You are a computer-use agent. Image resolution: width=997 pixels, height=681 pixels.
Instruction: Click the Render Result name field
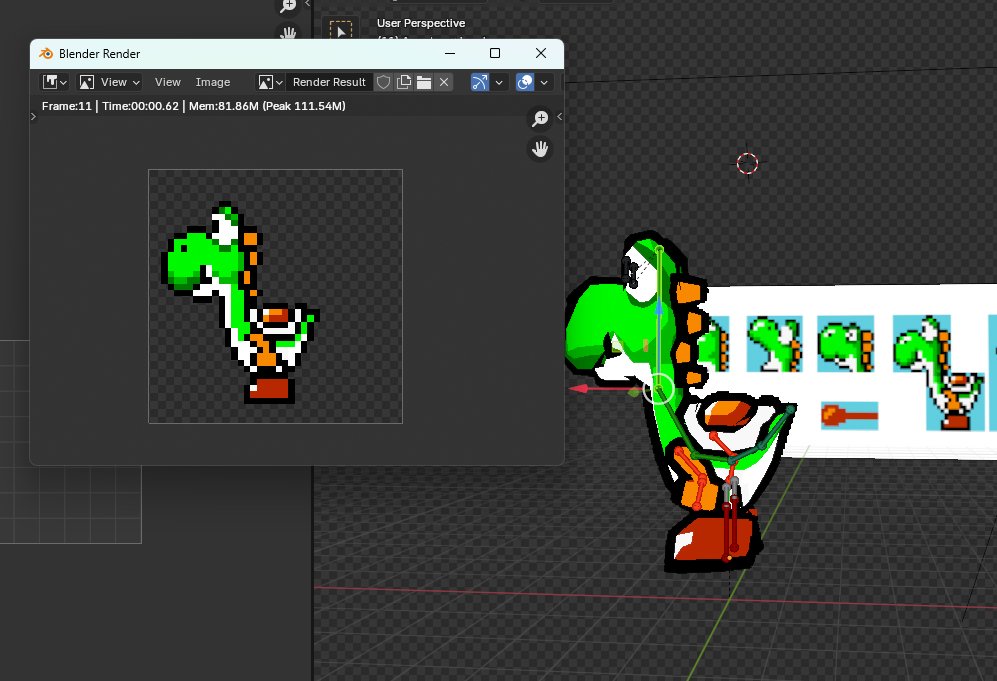pos(330,82)
